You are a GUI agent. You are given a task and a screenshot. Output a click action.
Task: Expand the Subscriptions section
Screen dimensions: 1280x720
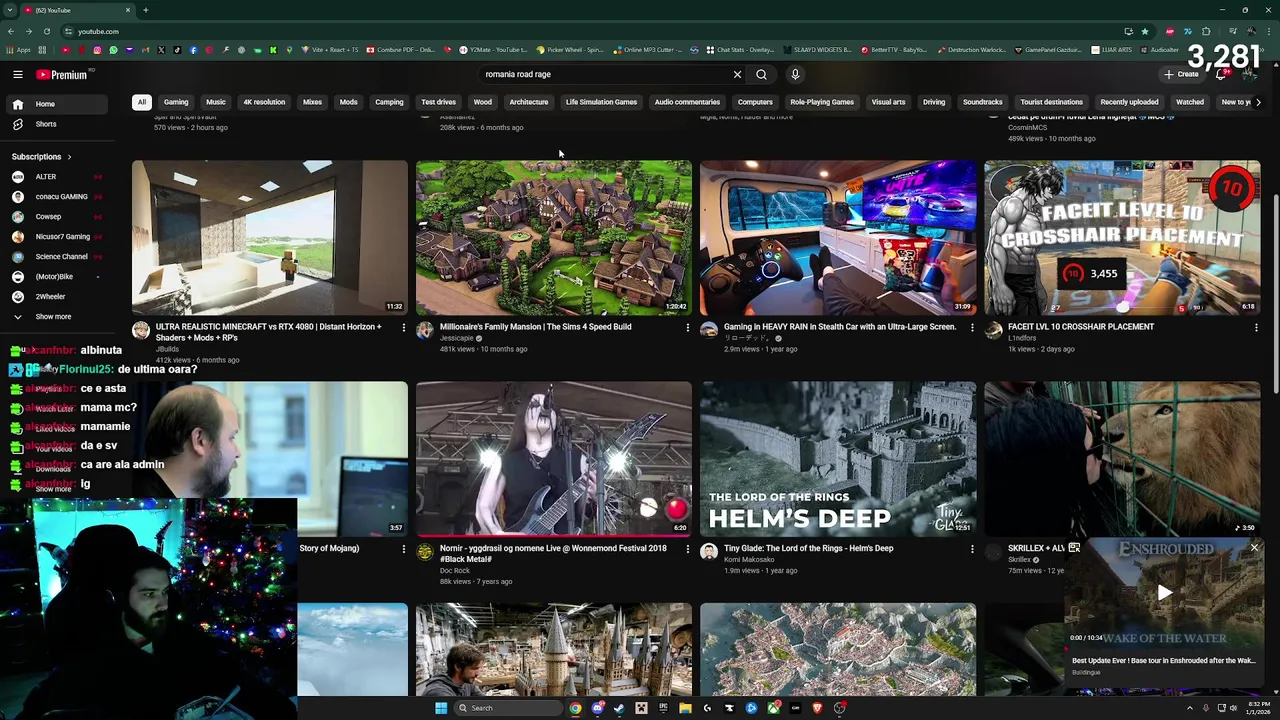(42, 156)
